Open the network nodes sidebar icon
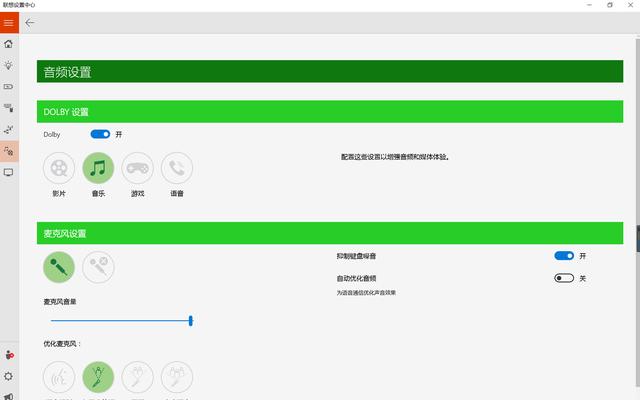The image size is (640, 400). click(9, 129)
